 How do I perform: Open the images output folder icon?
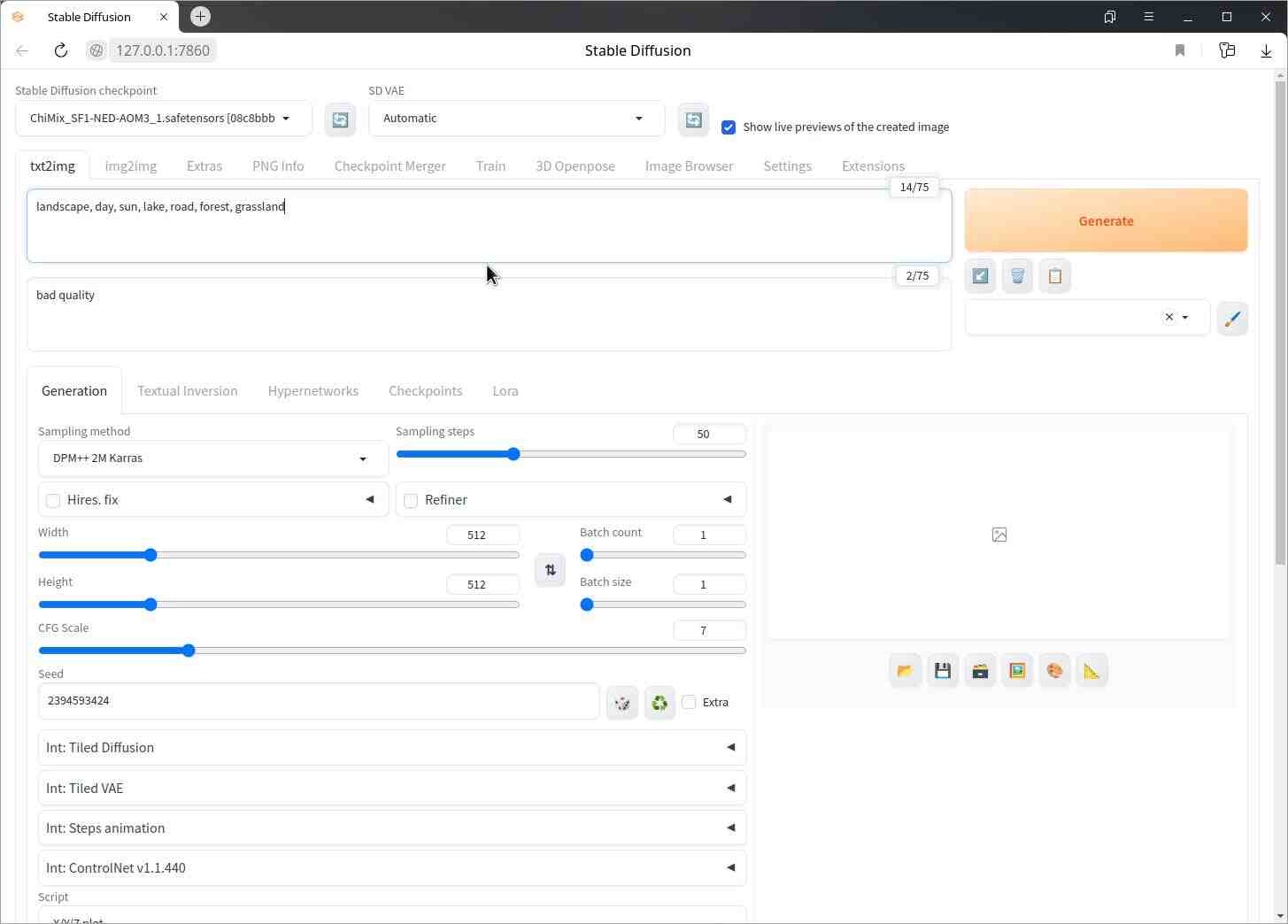pos(905,671)
